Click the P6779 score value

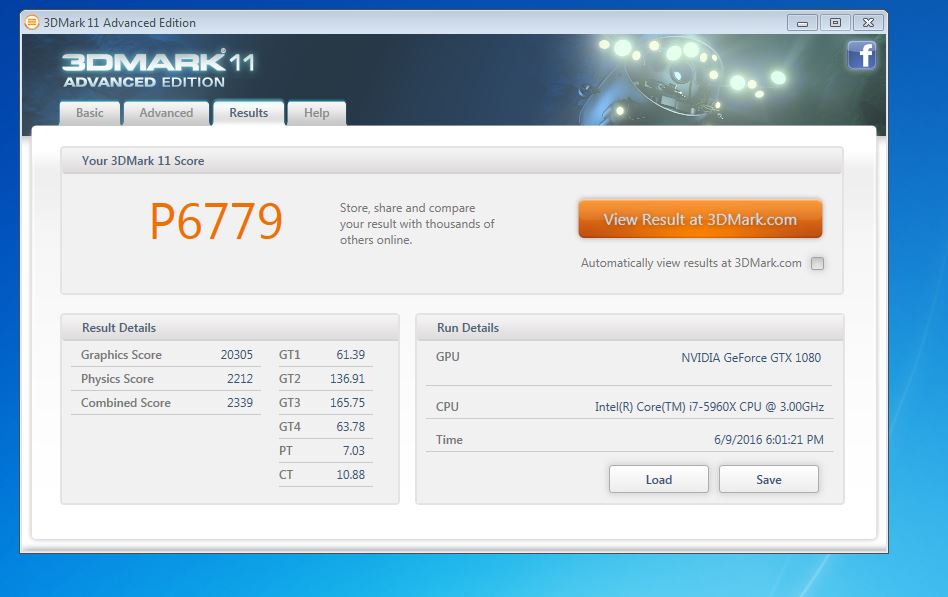click(216, 221)
